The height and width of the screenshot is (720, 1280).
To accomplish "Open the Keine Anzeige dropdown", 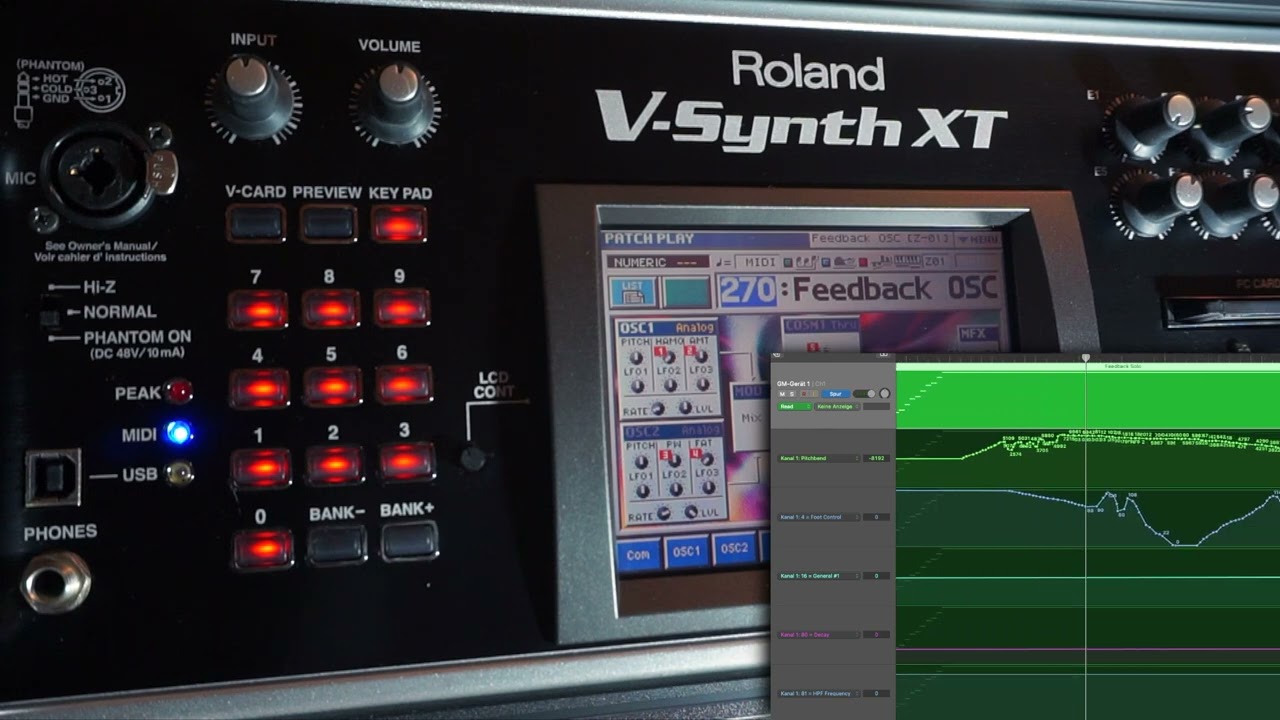I will 837,406.
